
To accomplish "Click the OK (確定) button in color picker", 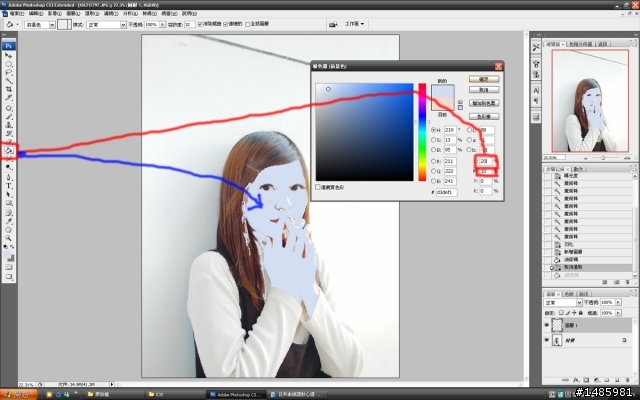I will tap(484, 79).
